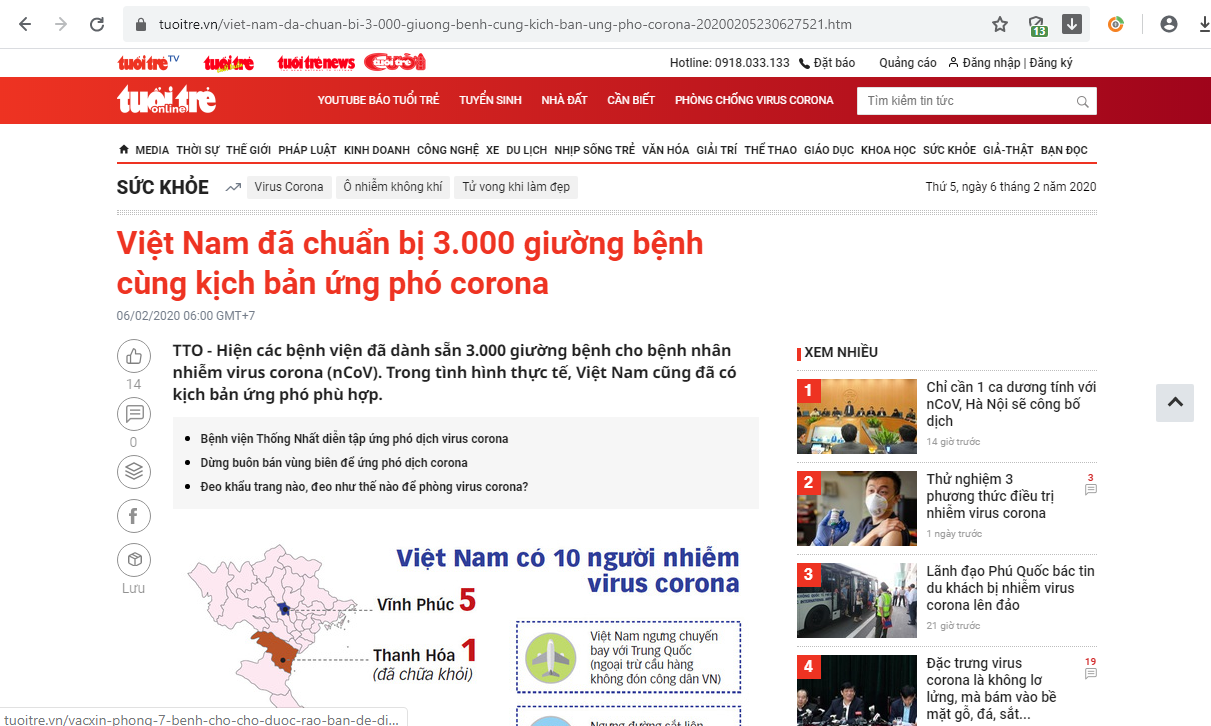Open the Chrome profile avatar

coord(1168,25)
